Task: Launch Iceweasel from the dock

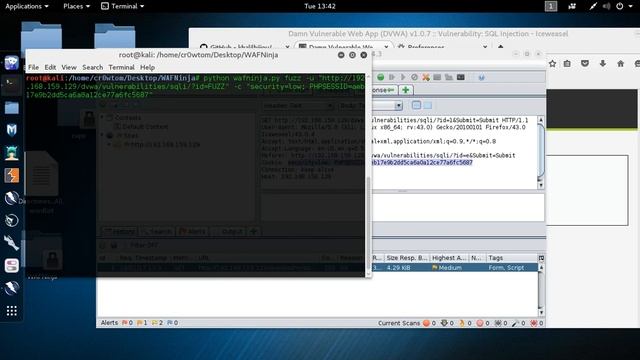Action: pos(11,63)
